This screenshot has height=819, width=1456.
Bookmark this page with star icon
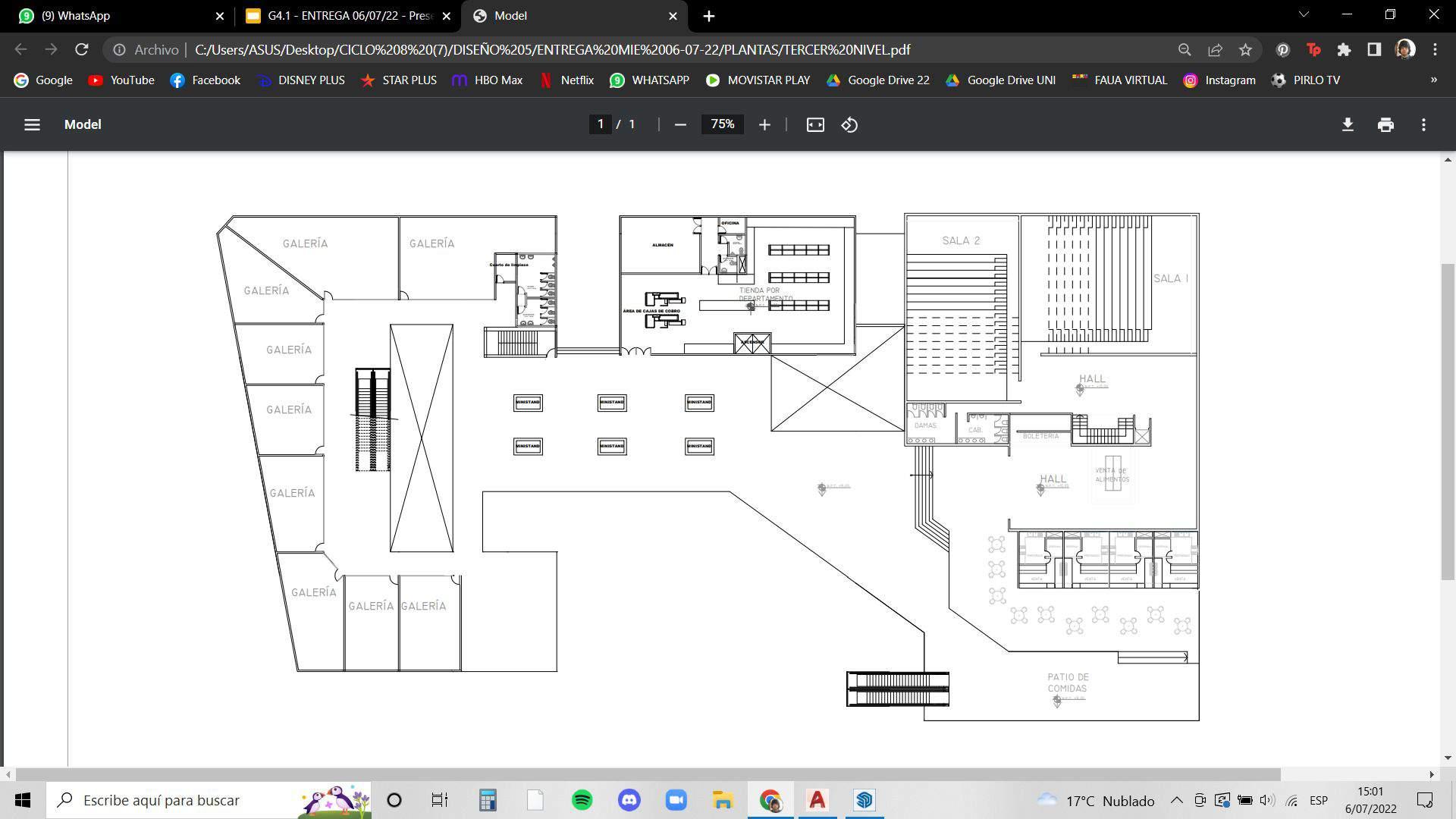tap(1245, 50)
